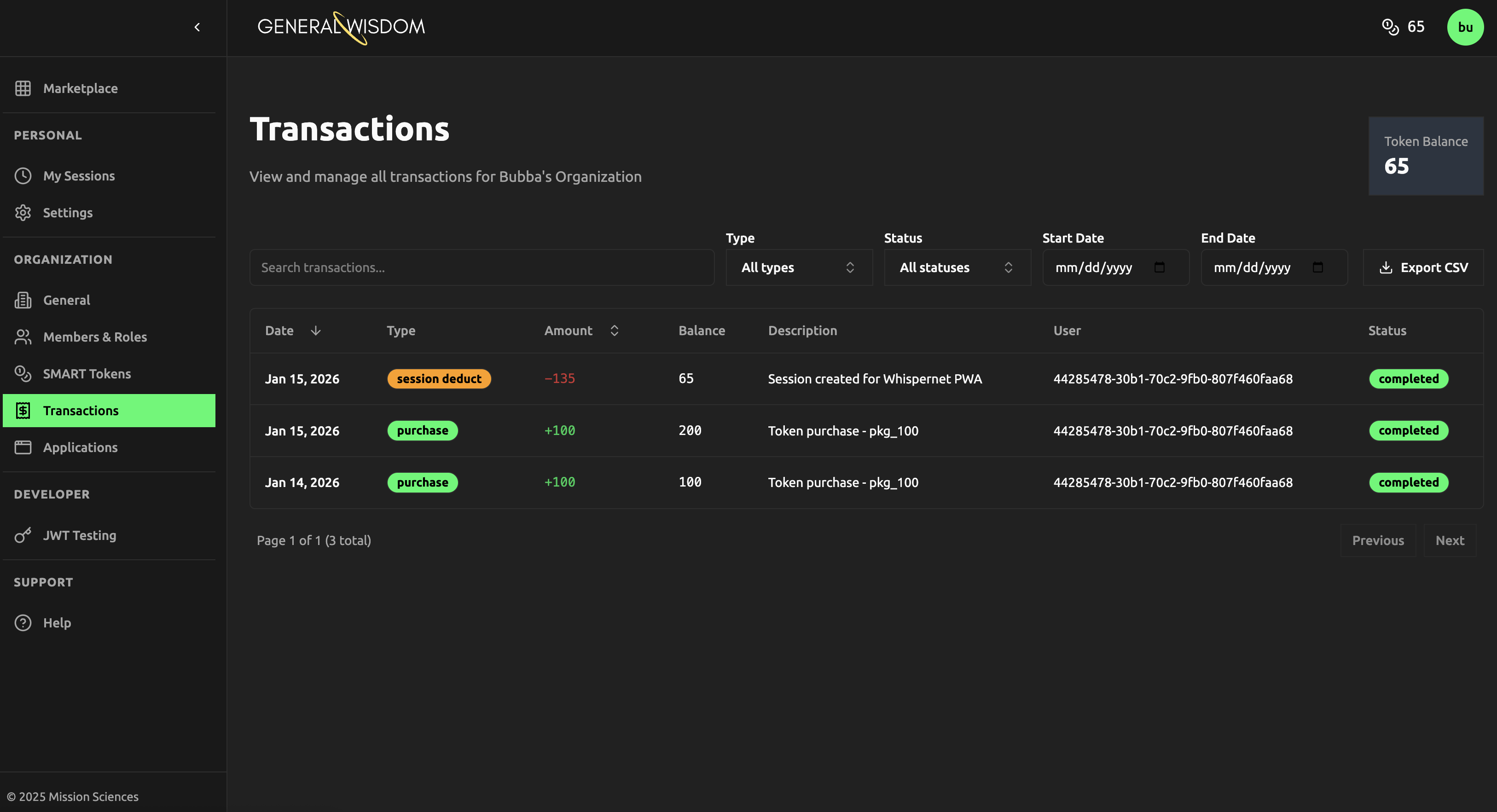Click the purchase badge for Jan 14, 2026
The image size is (1497, 812).
click(x=423, y=482)
